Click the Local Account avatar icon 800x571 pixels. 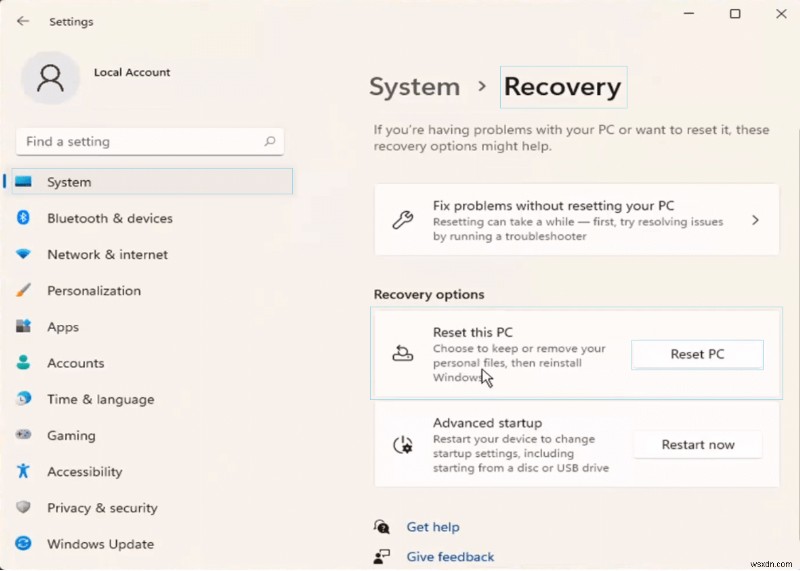(50, 78)
